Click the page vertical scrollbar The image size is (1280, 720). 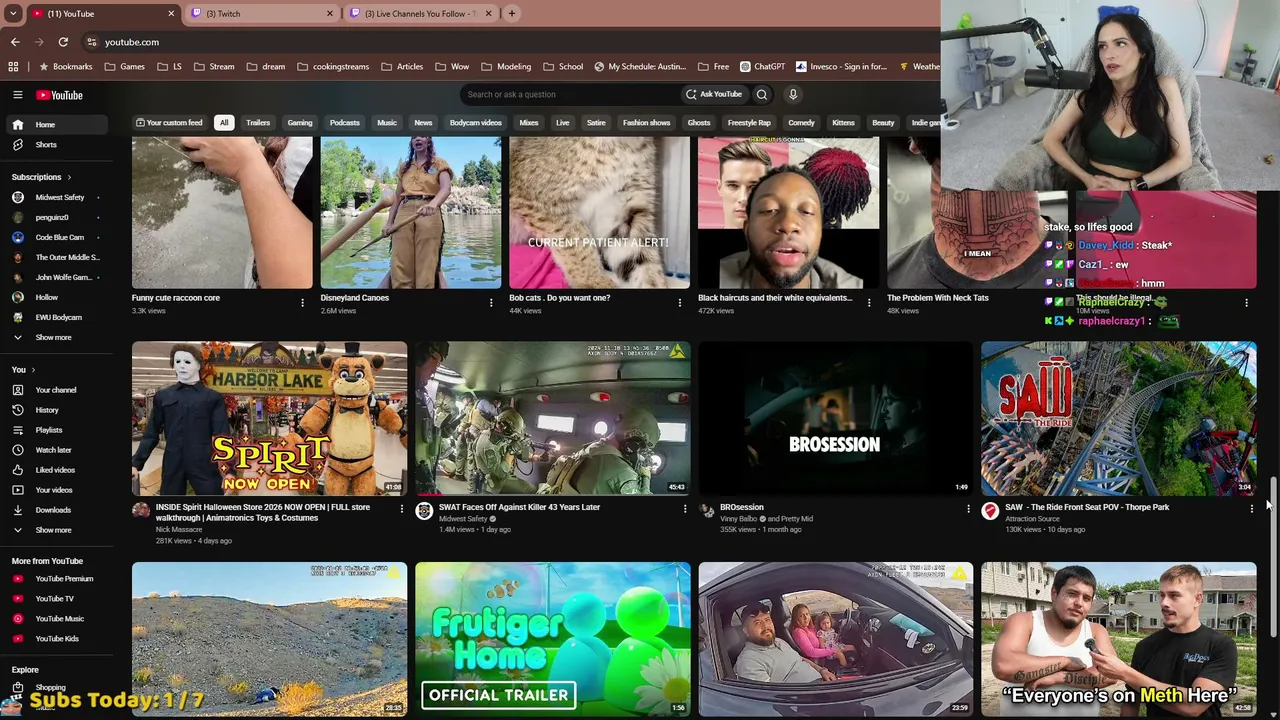click(1273, 555)
